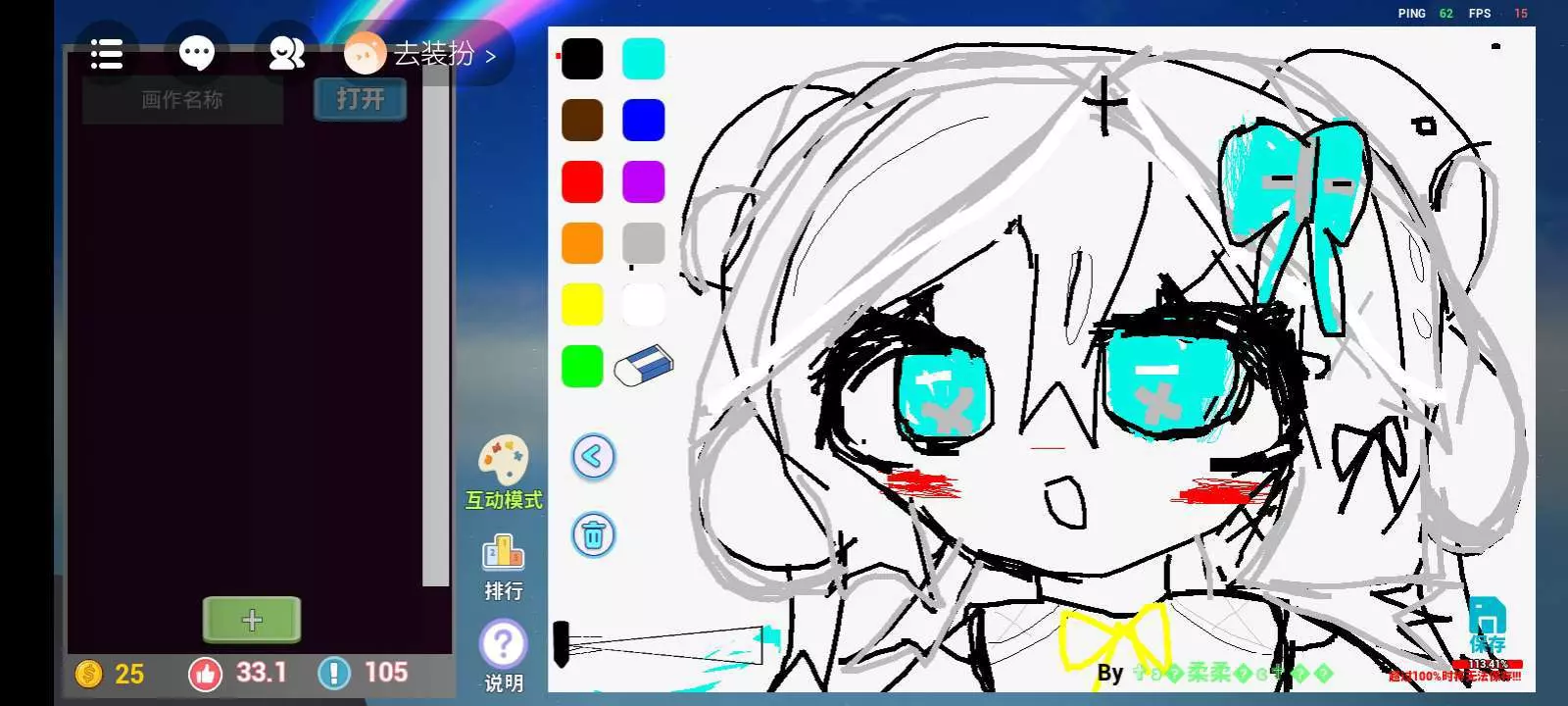Save drawing with 保存 icon

point(1487,626)
